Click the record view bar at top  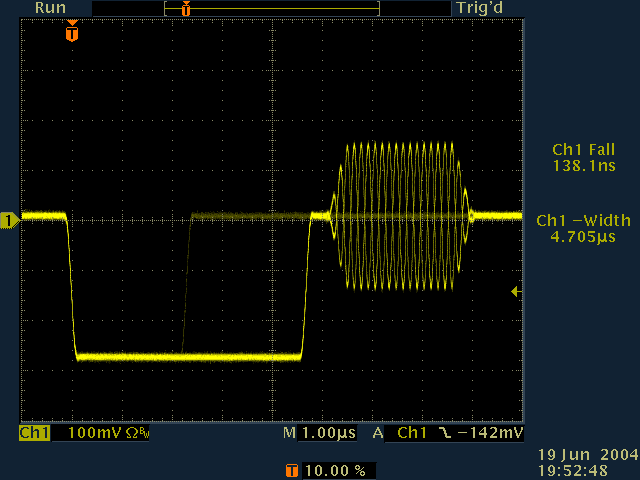(x=272, y=8)
